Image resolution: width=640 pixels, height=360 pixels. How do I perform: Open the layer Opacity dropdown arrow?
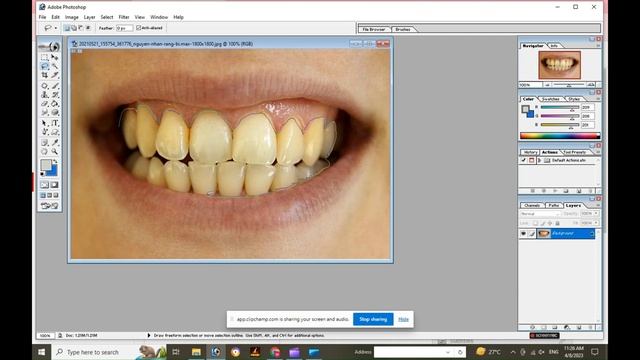click(596, 213)
